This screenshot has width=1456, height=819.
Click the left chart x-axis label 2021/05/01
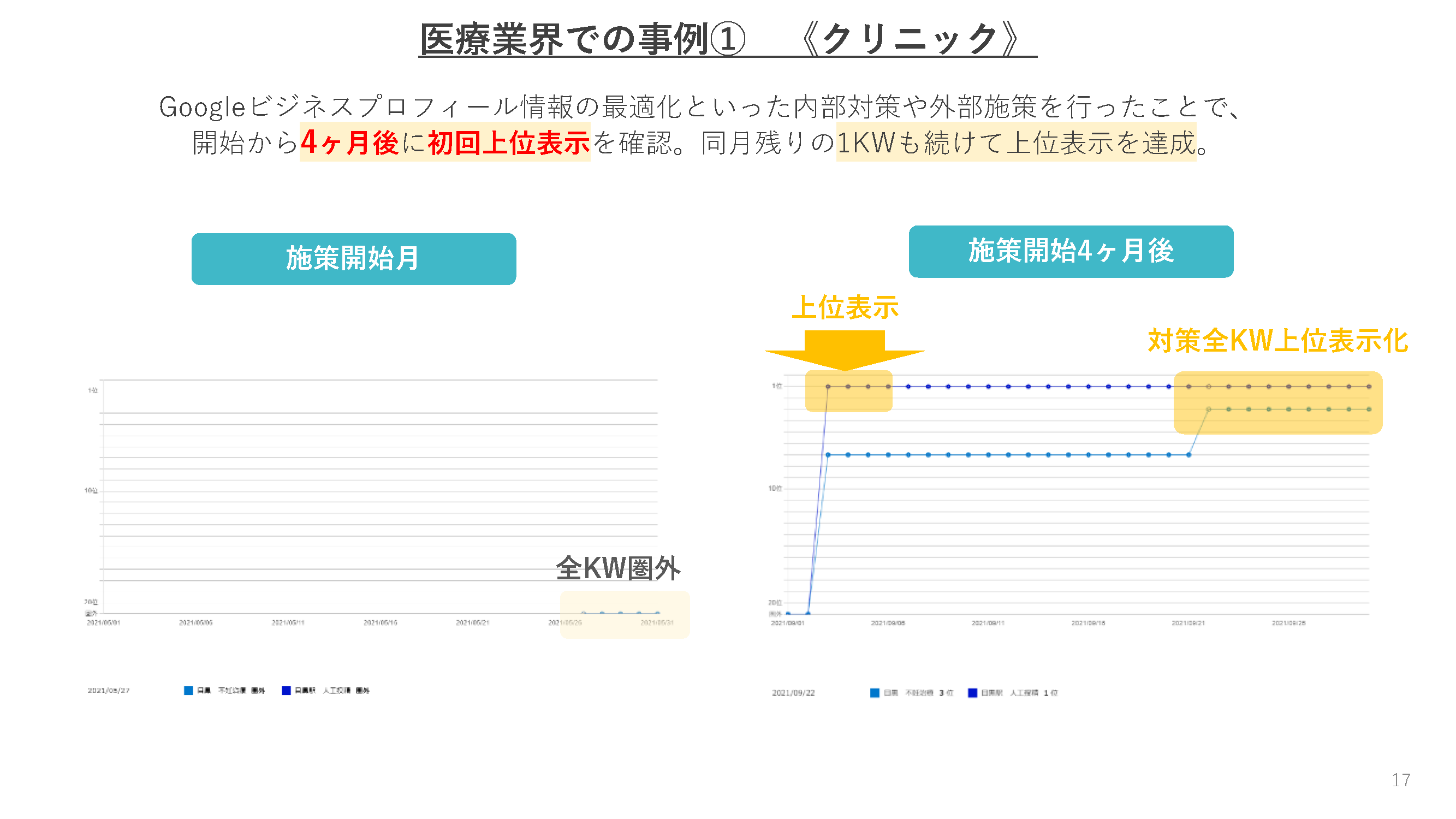coord(103,622)
